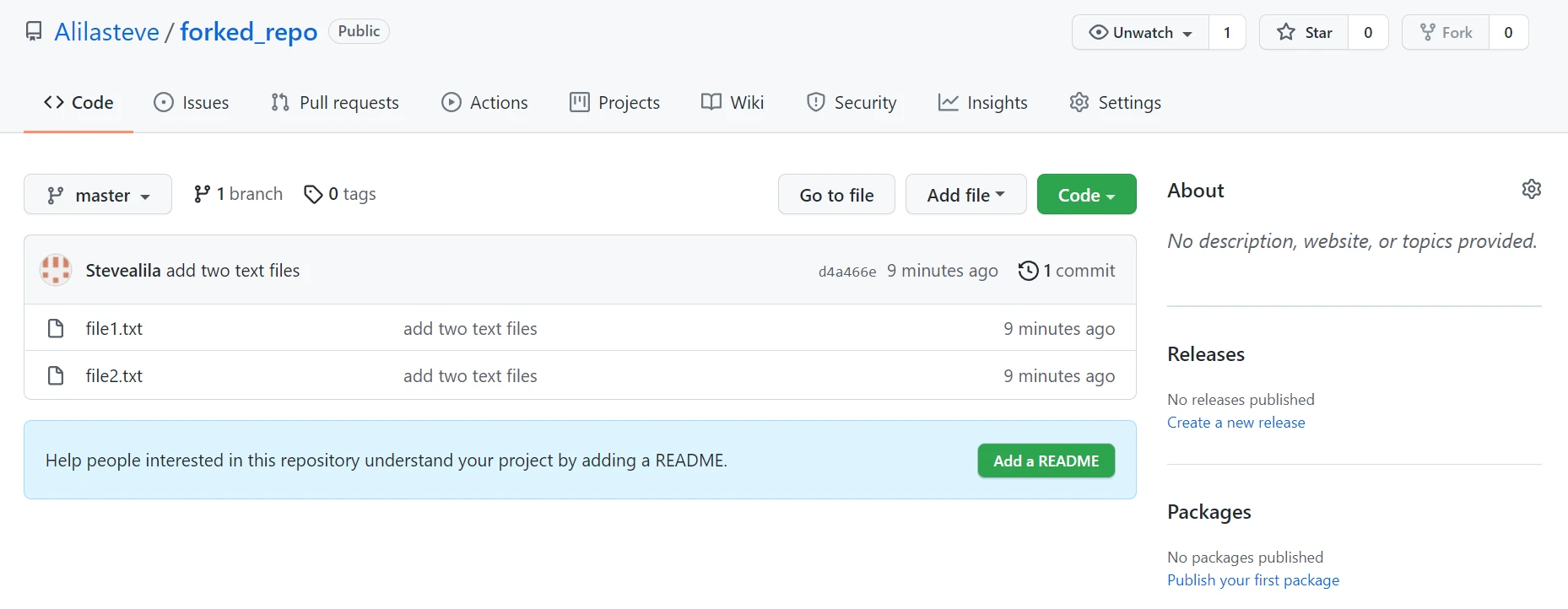Click the Go to file button

click(836, 194)
